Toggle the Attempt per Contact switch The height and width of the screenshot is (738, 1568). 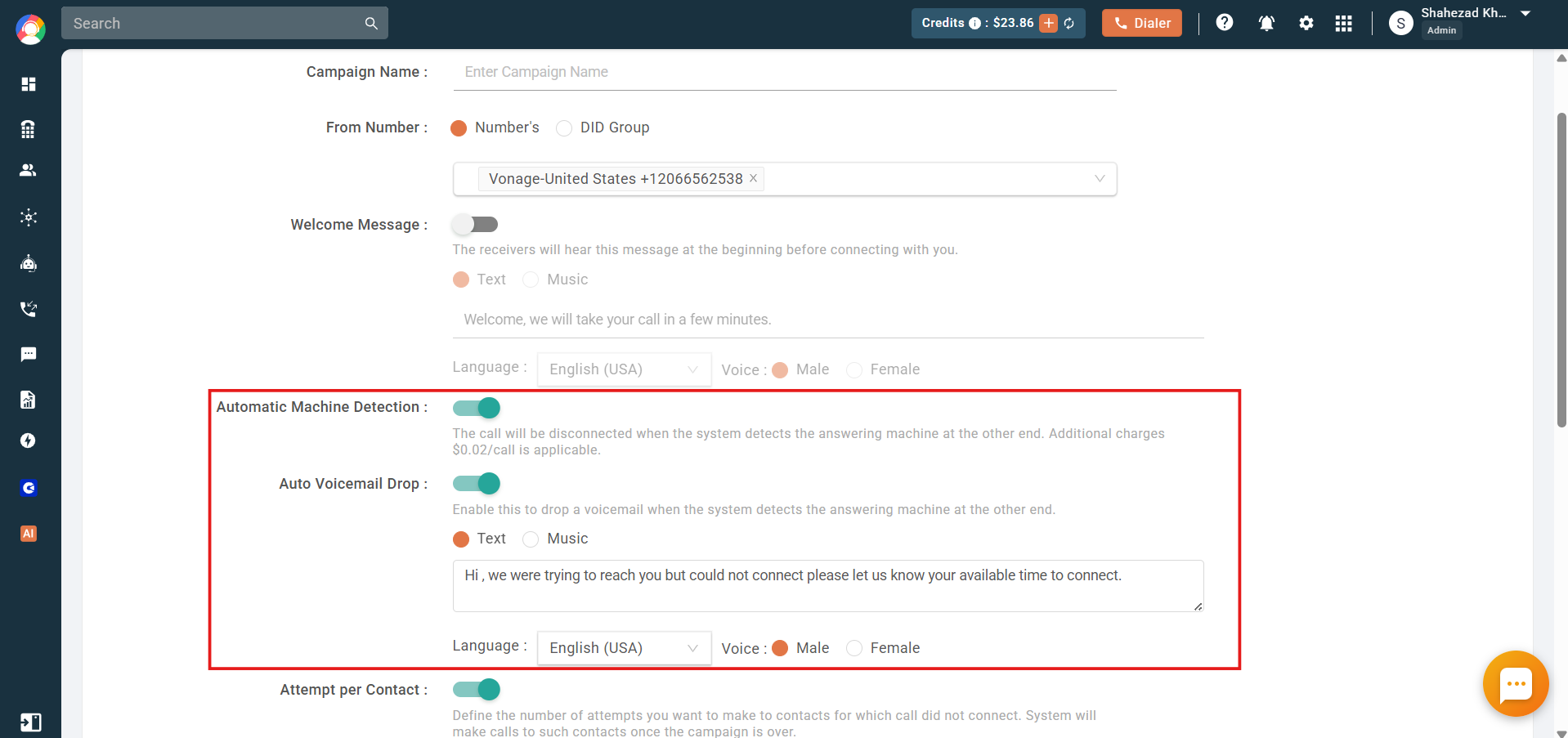(x=477, y=690)
